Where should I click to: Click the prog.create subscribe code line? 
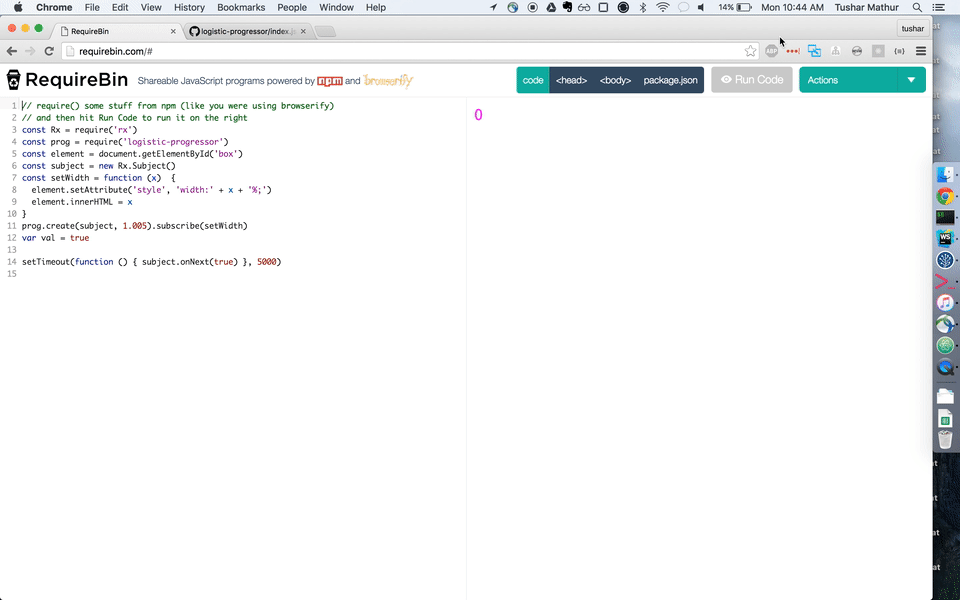coord(135,225)
